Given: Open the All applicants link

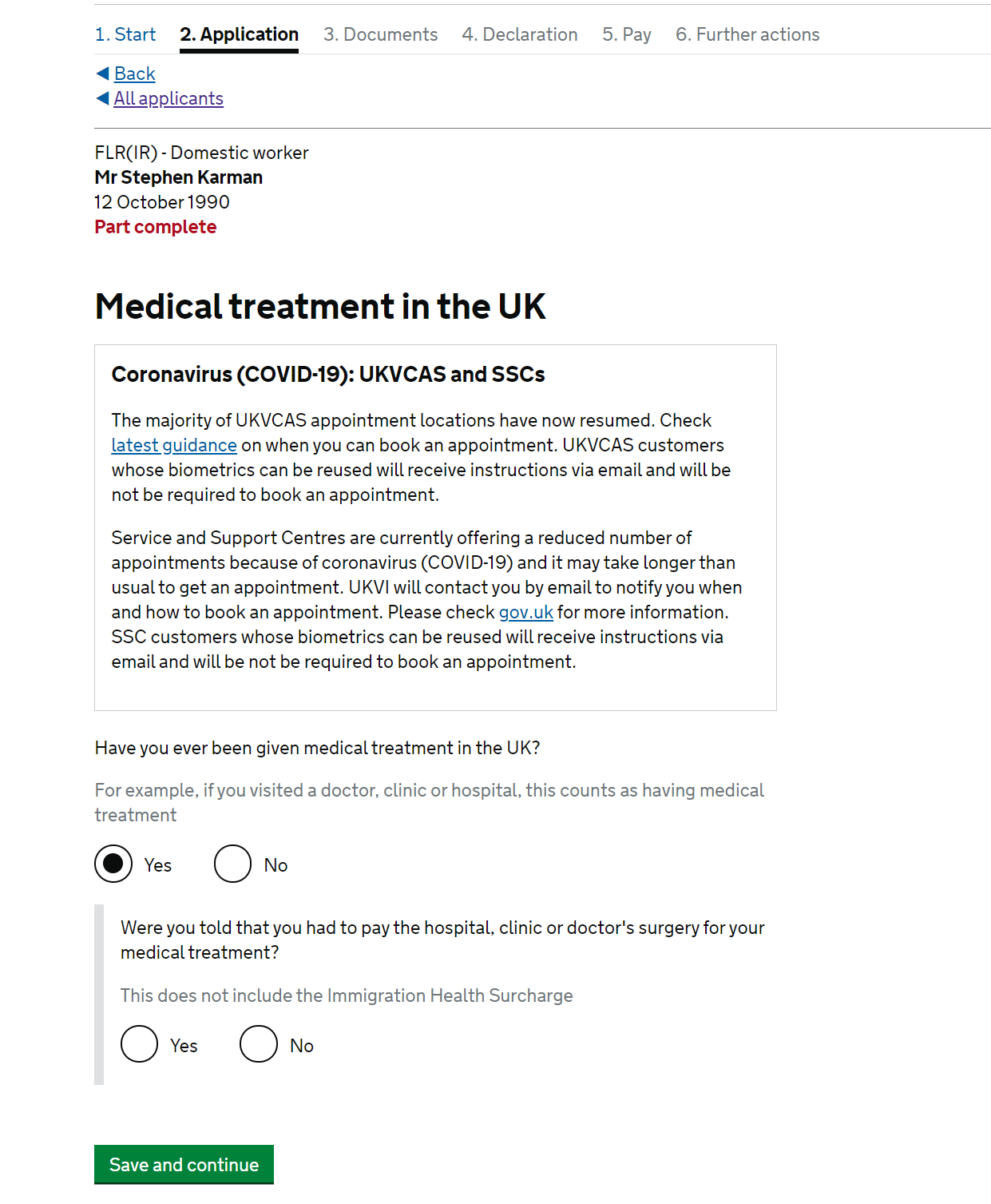Looking at the screenshot, I should [x=168, y=98].
